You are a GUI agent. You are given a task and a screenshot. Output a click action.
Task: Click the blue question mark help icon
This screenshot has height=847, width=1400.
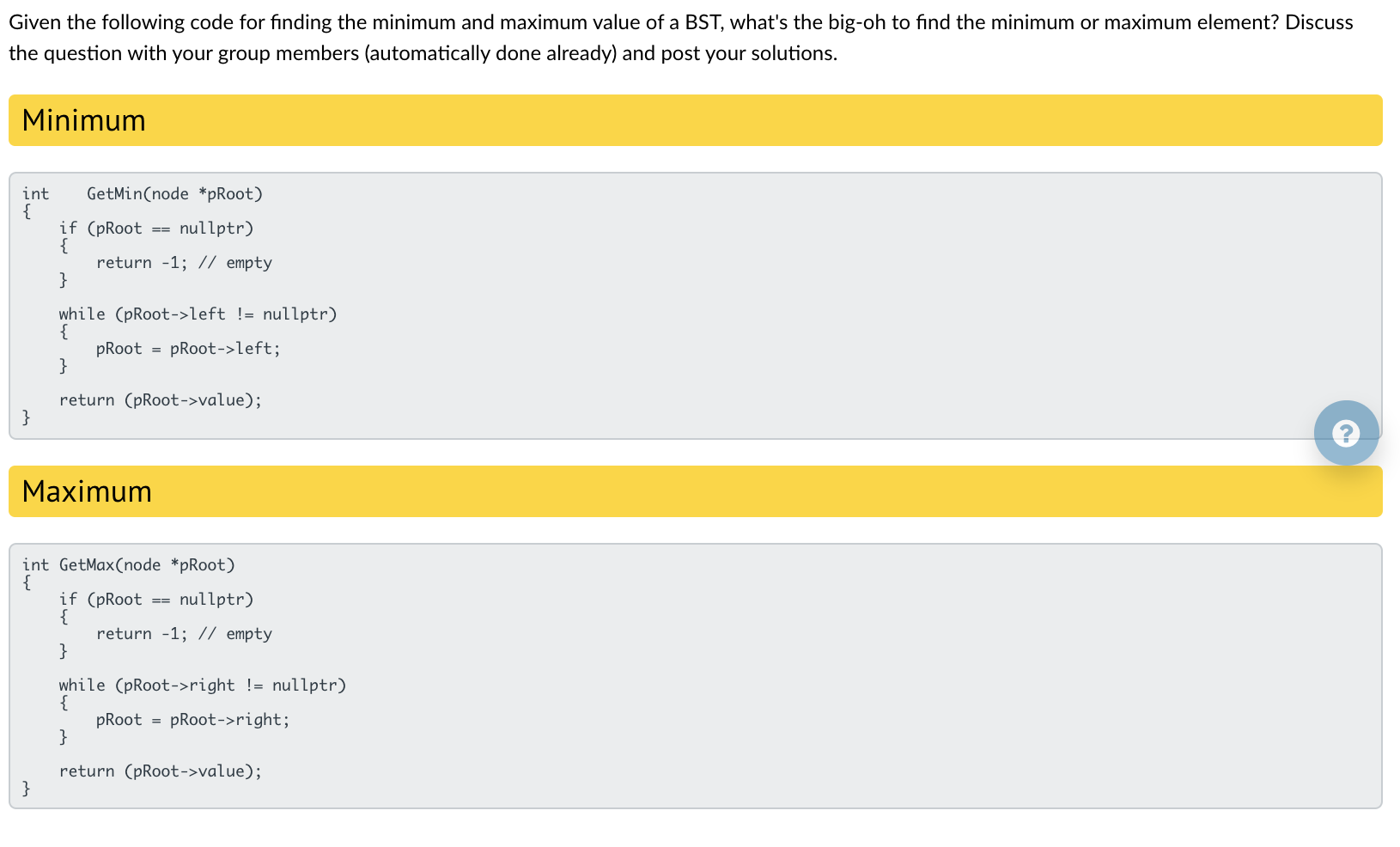[x=1346, y=433]
